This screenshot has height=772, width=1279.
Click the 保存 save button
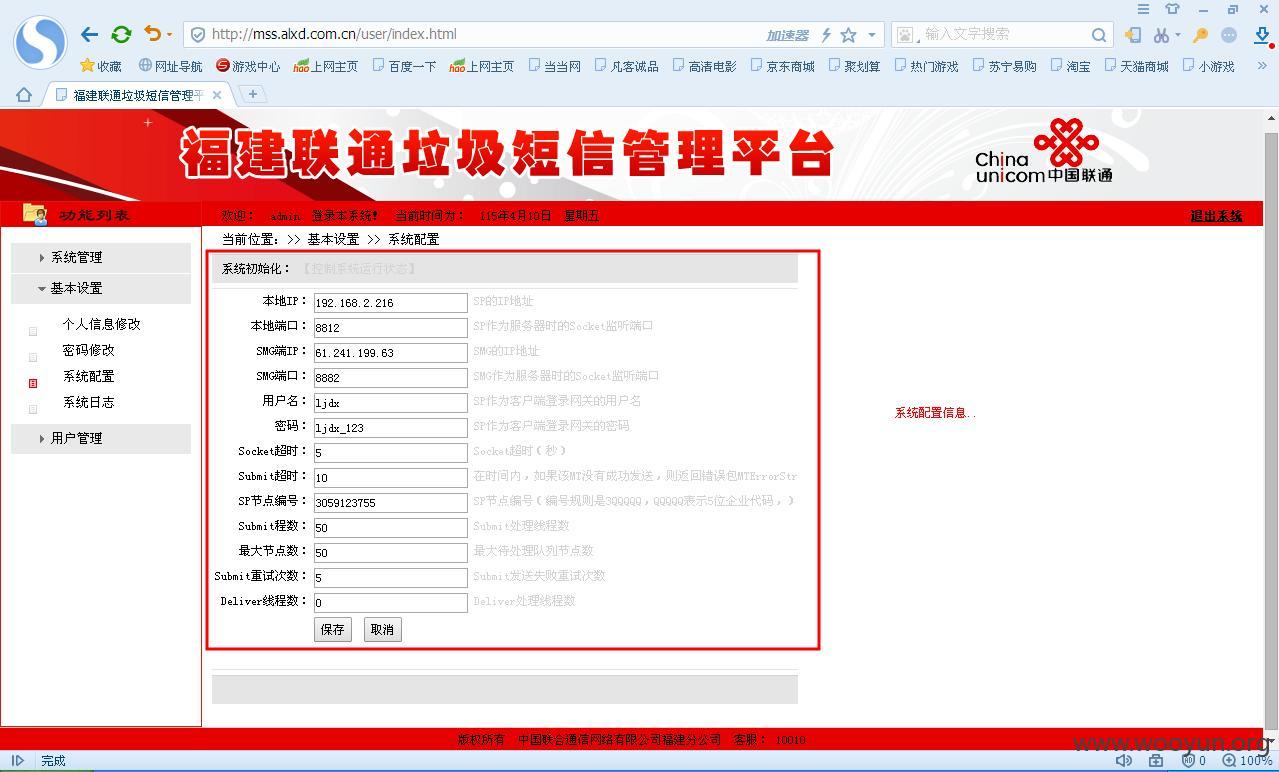point(333,629)
